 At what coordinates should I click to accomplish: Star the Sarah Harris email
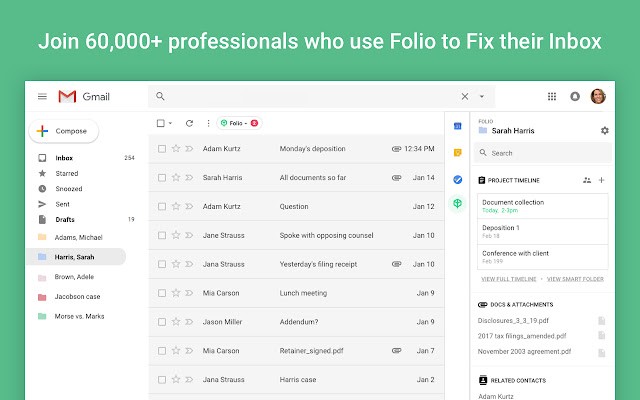pos(176,177)
